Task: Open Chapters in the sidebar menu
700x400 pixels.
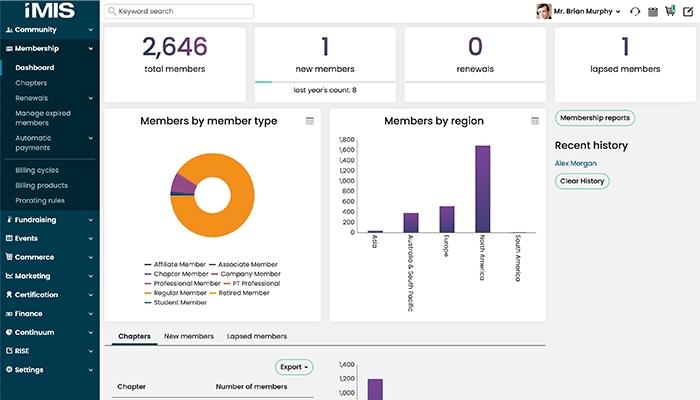Action: tap(31, 83)
